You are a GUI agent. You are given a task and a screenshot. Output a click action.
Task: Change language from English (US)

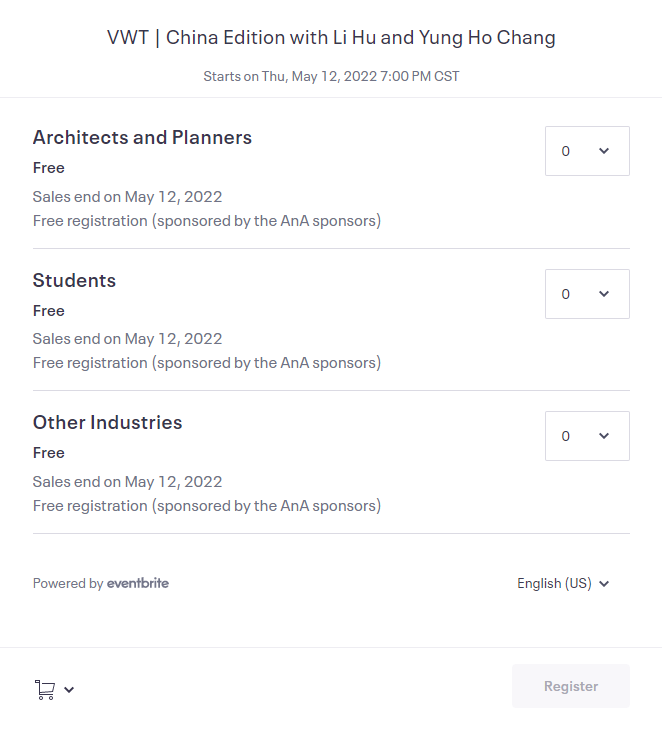click(x=563, y=583)
